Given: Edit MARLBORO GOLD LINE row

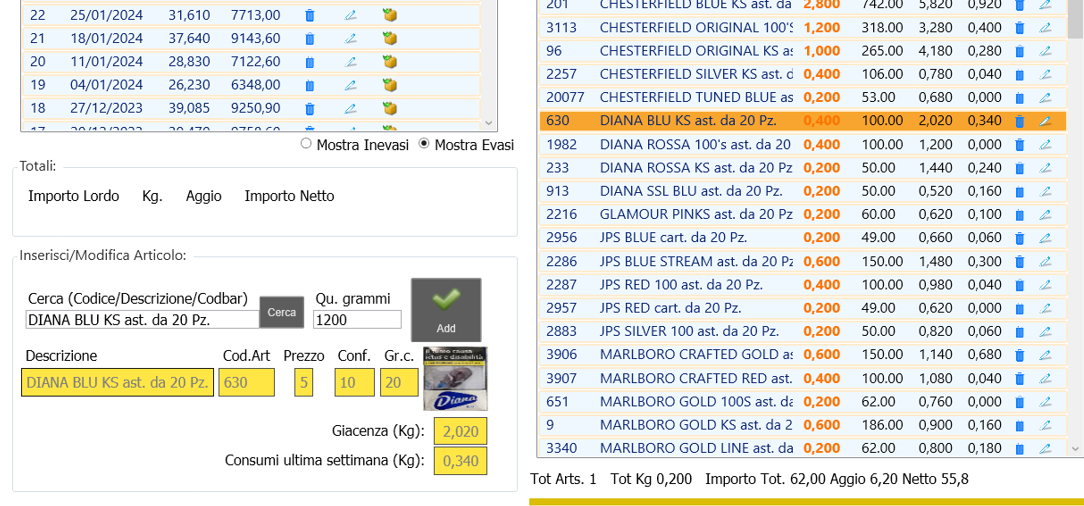Looking at the screenshot, I should click(x=1045, y=449).
